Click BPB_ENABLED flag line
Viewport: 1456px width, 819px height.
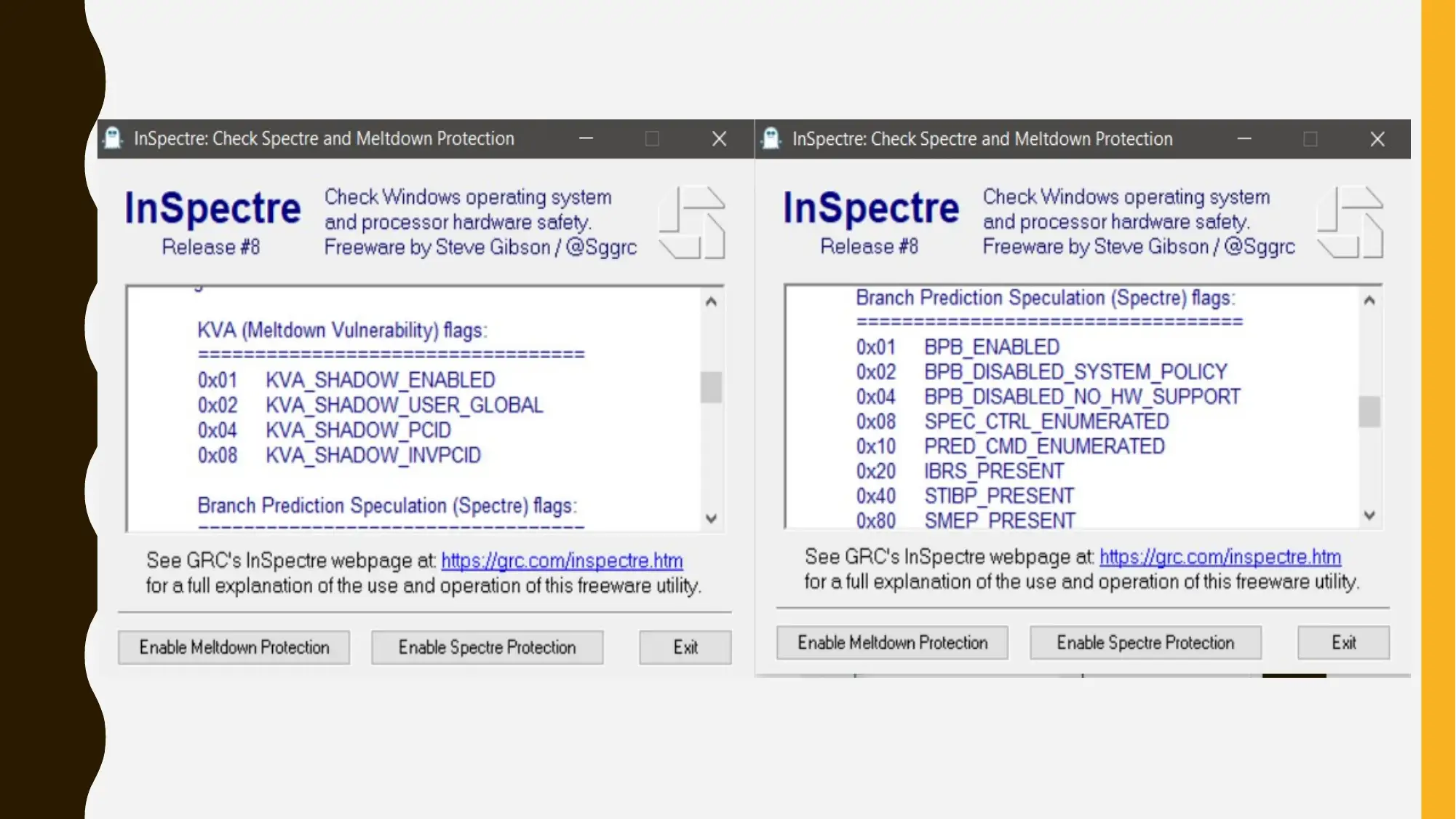click(958, 347)
